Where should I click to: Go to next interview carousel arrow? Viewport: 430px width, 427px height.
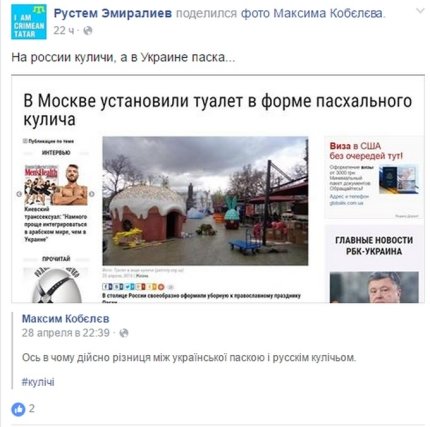pyautogui.click(x=92, y=194)
